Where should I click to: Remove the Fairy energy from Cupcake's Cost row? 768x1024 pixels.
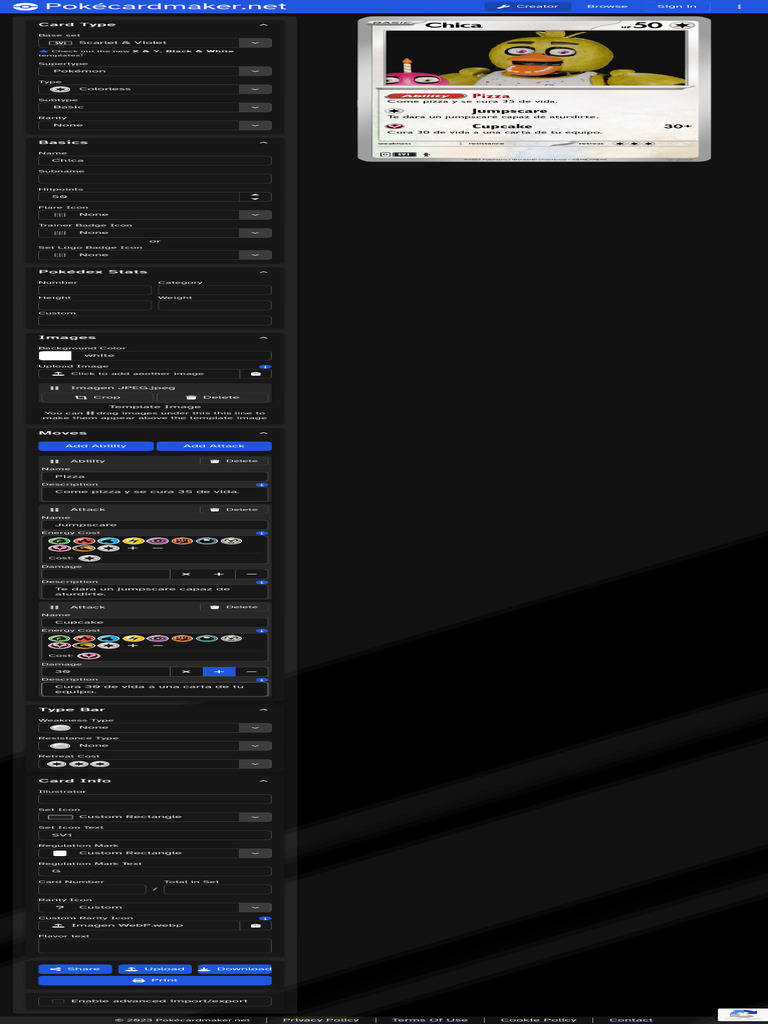[x=89, y=656]
